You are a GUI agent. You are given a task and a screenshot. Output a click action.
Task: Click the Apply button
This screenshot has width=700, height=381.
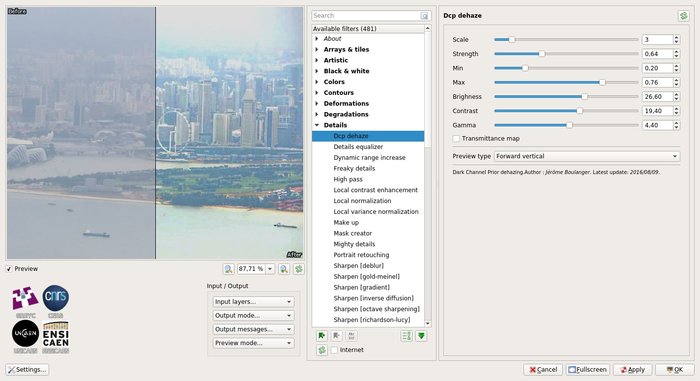[633, 370]
